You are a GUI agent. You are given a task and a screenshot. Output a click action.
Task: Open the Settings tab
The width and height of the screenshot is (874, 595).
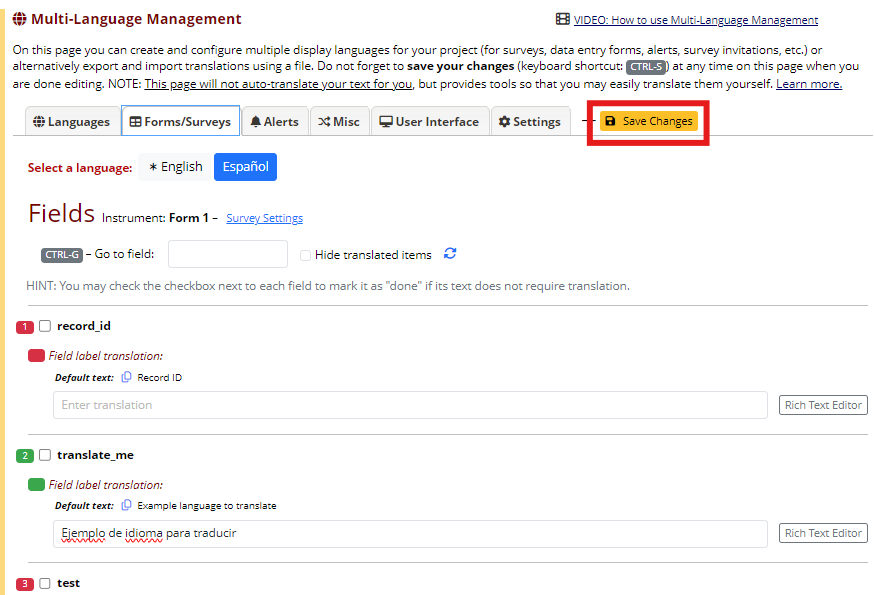tap(530, 122)
